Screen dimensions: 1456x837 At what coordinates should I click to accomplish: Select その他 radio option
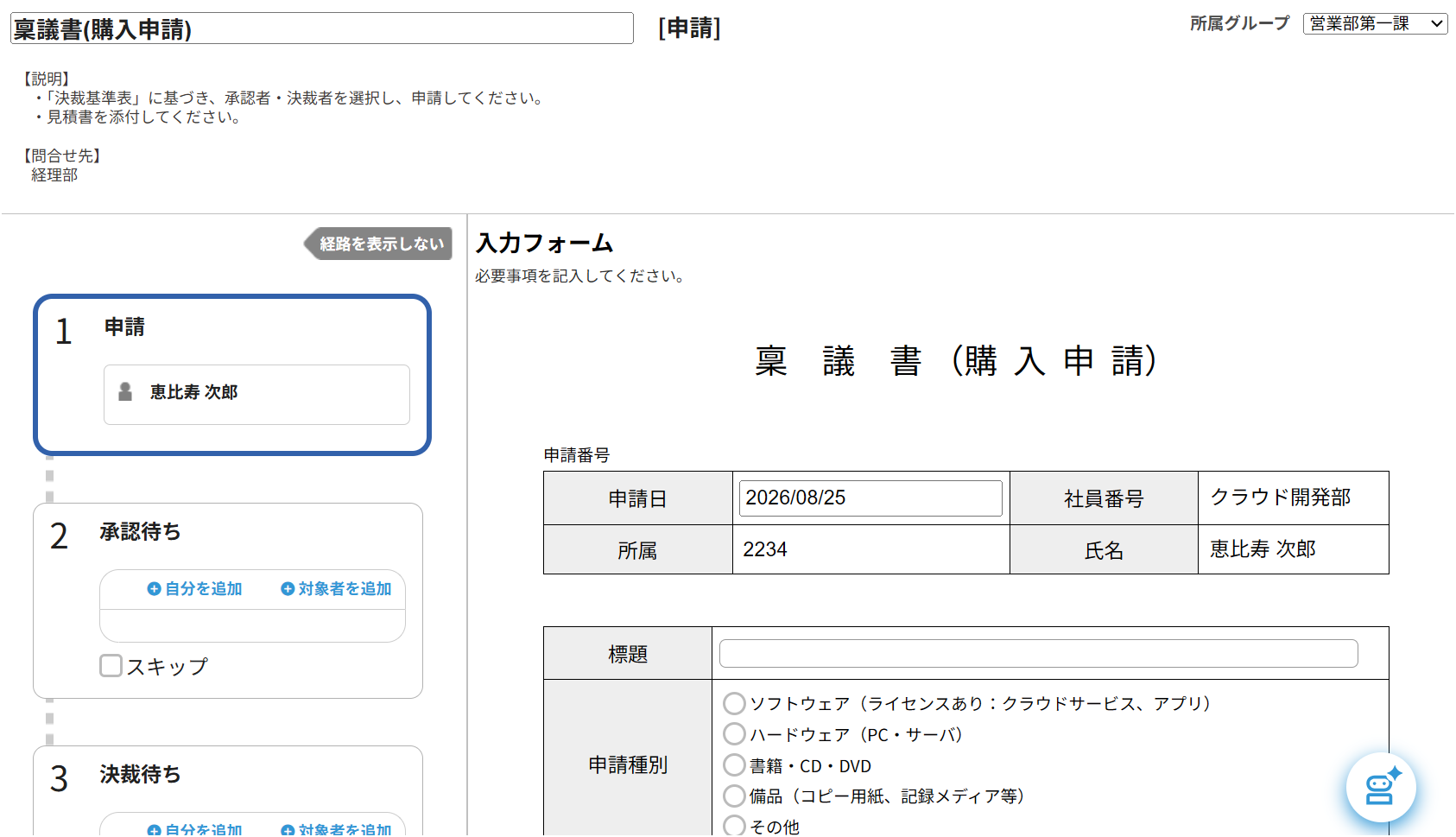coord(734,826)
